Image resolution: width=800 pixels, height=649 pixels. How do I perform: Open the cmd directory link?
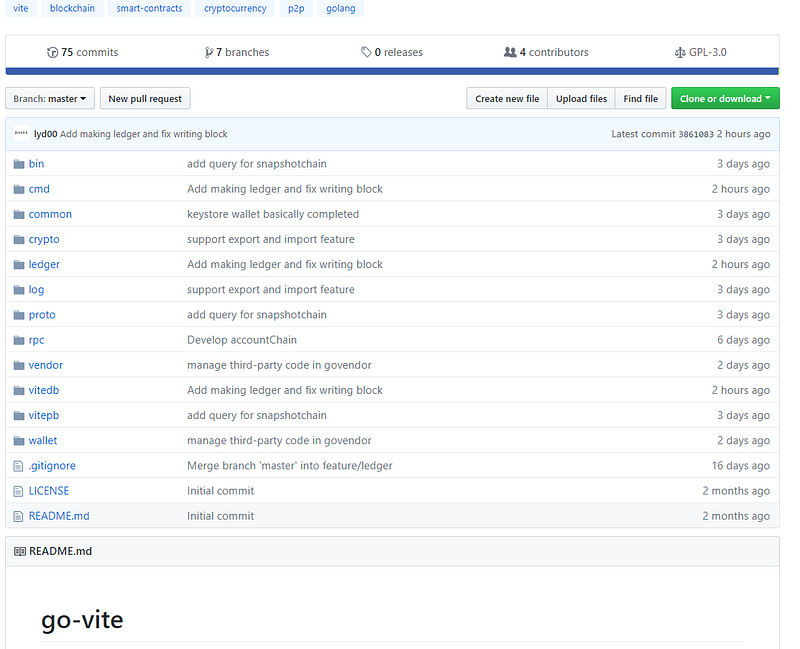click(x=39, y=189)
